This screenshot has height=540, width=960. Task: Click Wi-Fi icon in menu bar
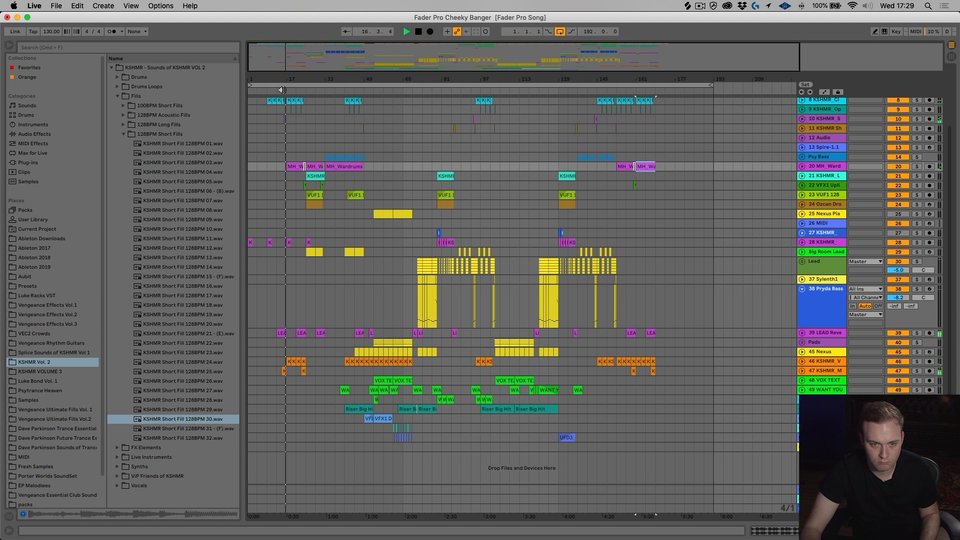pos(852,6)
